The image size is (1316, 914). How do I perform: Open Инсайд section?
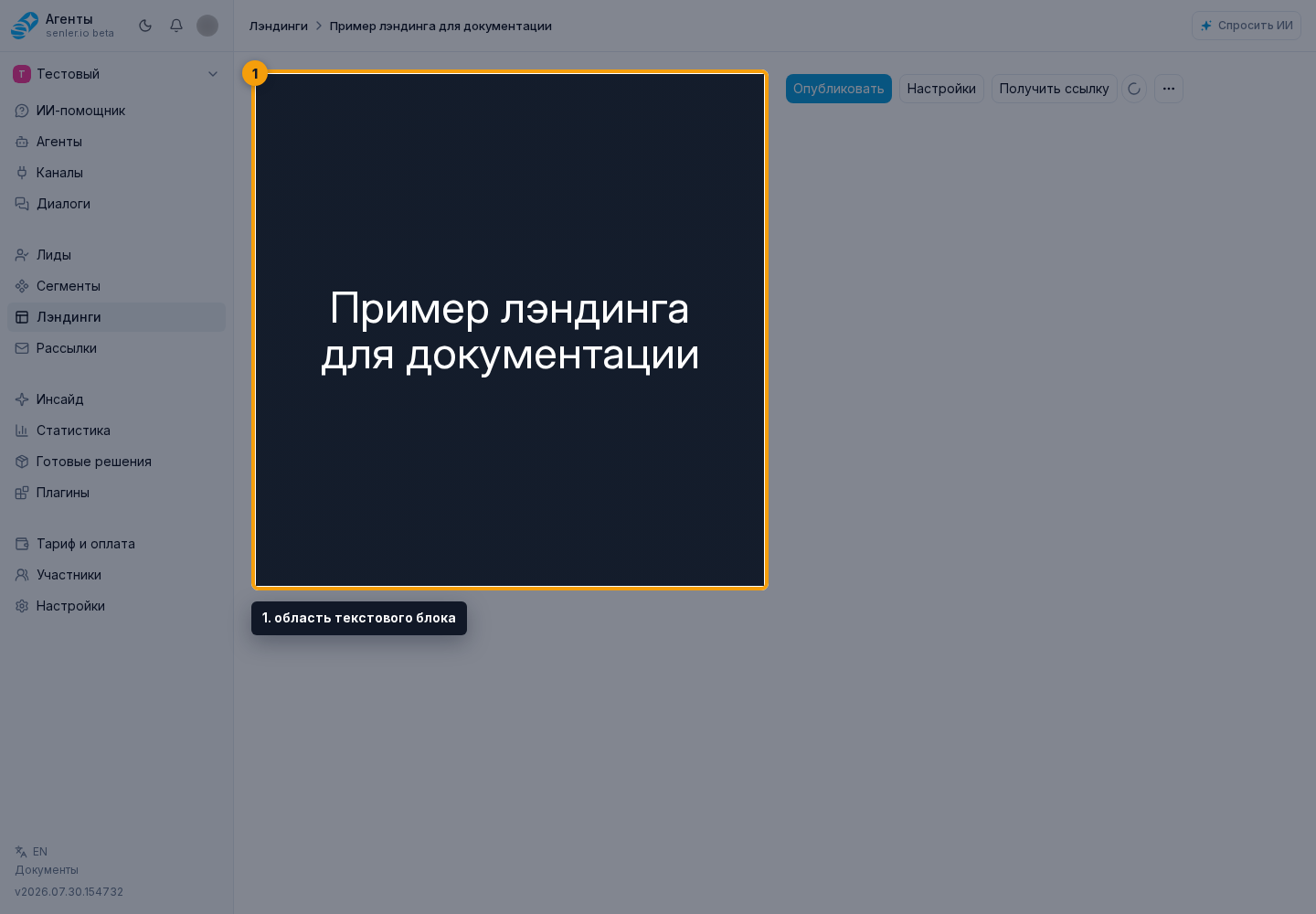point(116,399)
